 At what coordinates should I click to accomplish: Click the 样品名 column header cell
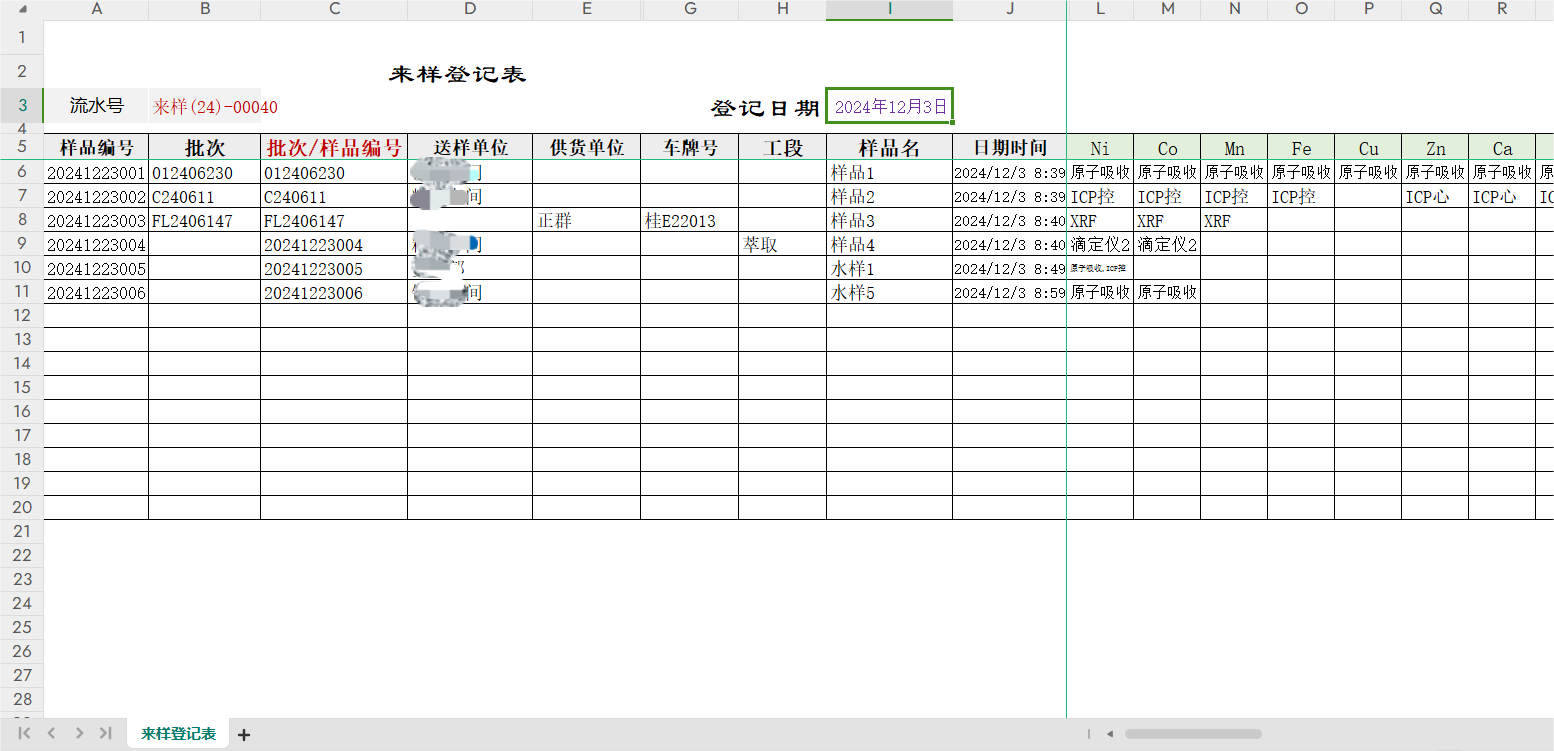[x=889, y=147]
